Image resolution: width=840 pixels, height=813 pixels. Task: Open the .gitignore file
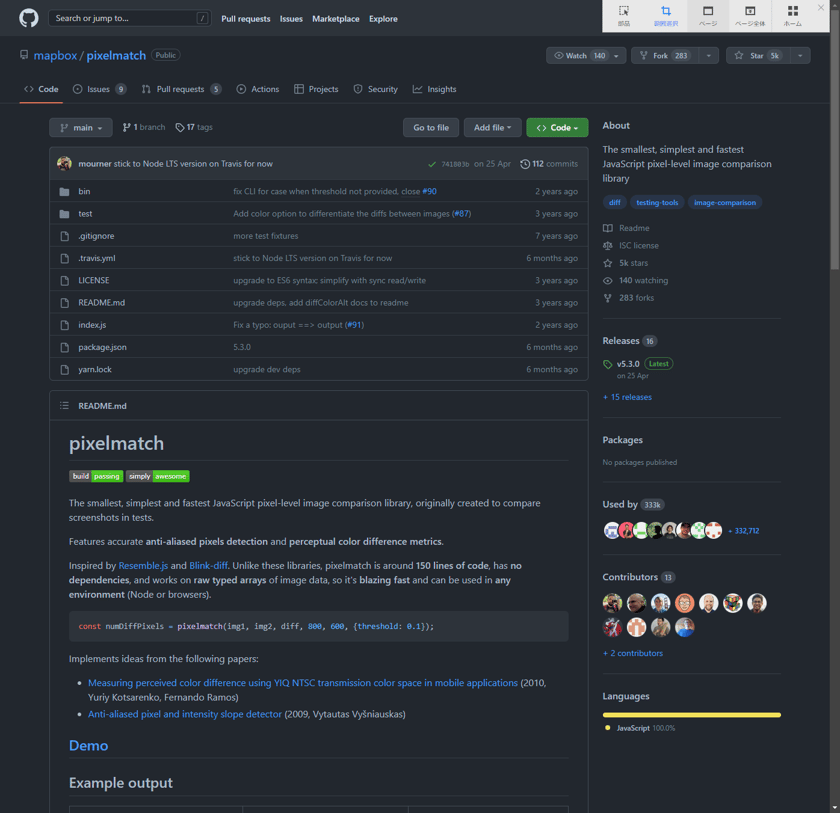96,236
